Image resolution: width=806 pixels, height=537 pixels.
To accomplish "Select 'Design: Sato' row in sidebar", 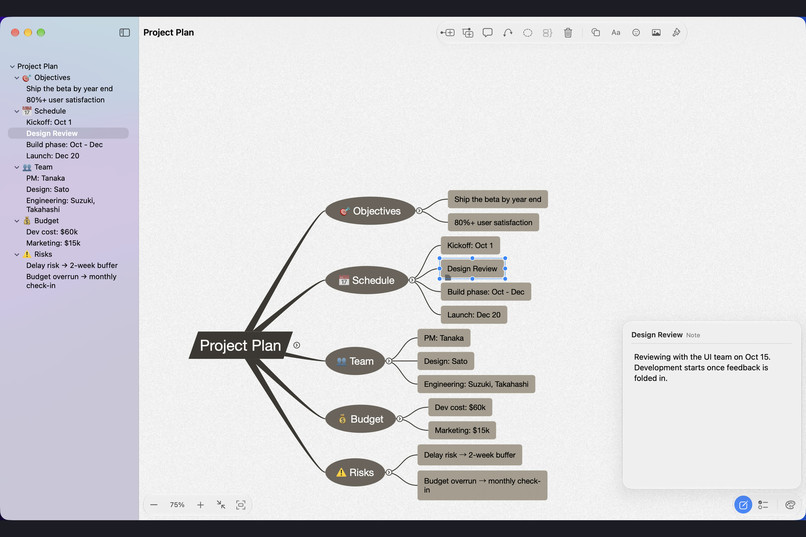I will click(x=47, y=190).
